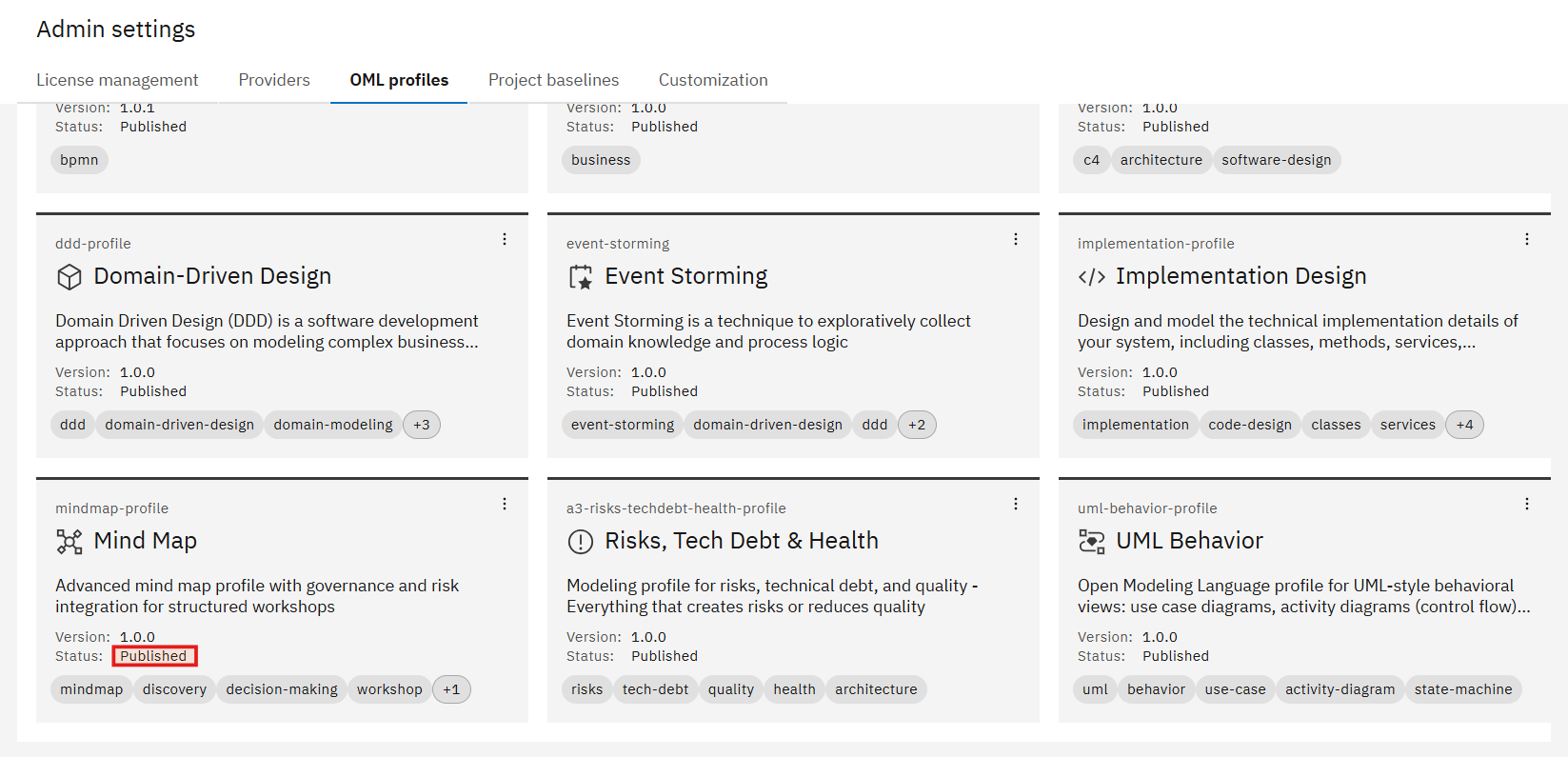Click the uml tag

[x=1095, y=689]
